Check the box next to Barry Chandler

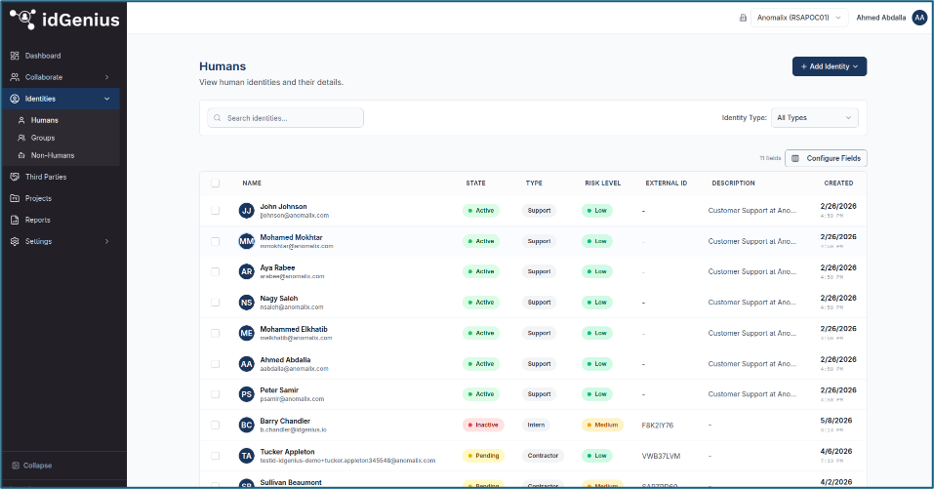point(216,425)
